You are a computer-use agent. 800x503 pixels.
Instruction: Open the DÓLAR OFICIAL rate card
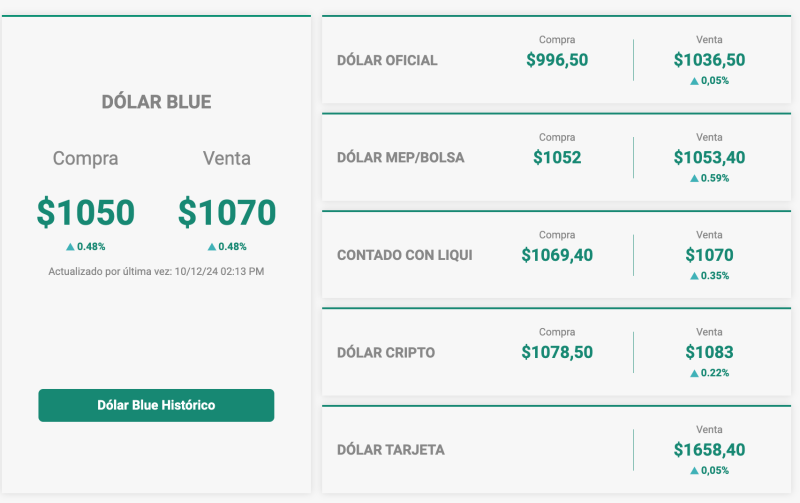(387, 60)
